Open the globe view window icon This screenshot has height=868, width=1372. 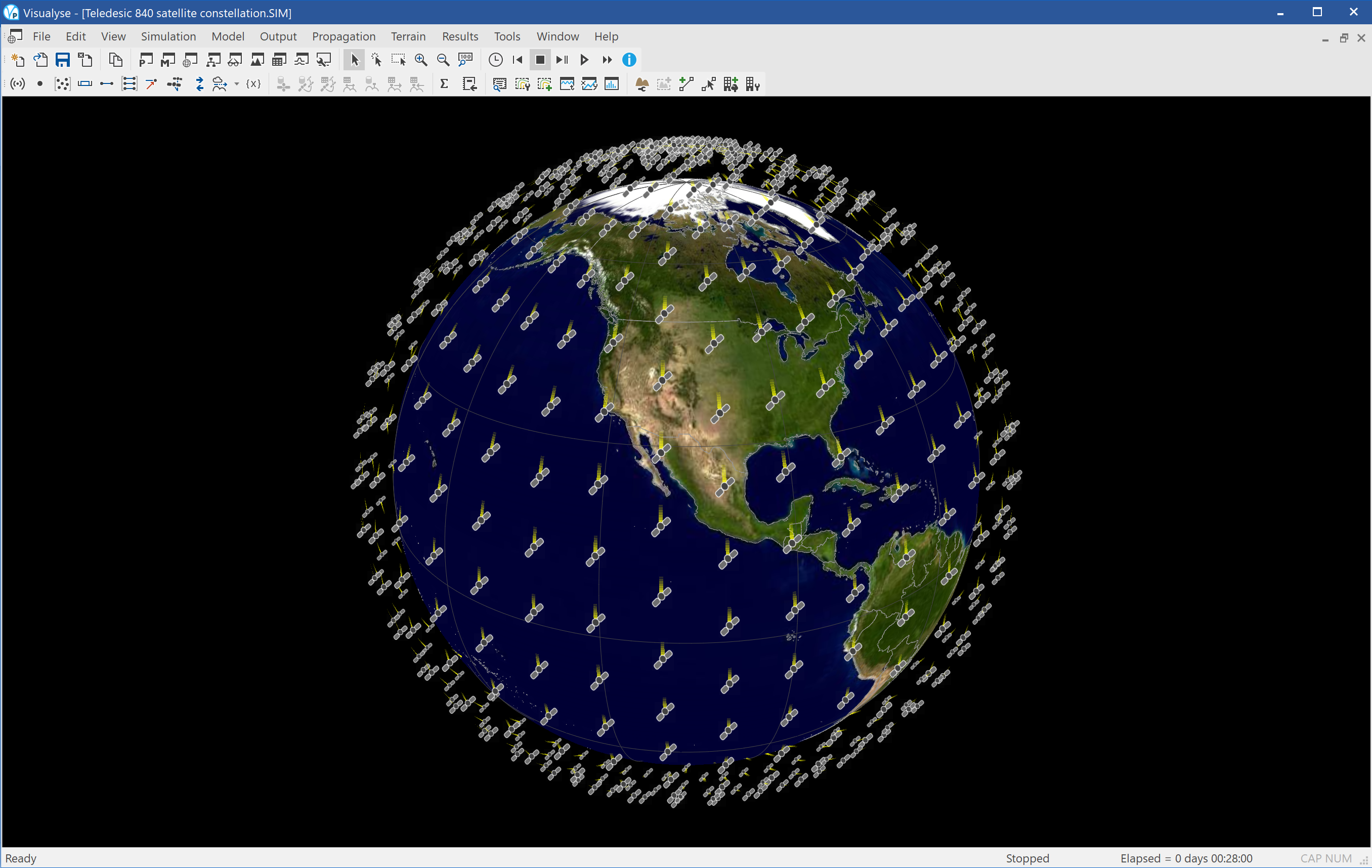click(x=190, y=60)
